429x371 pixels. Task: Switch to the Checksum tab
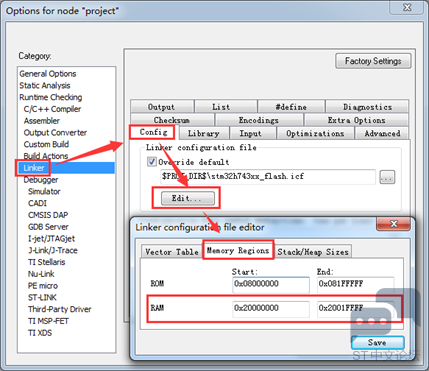(172, 120)
